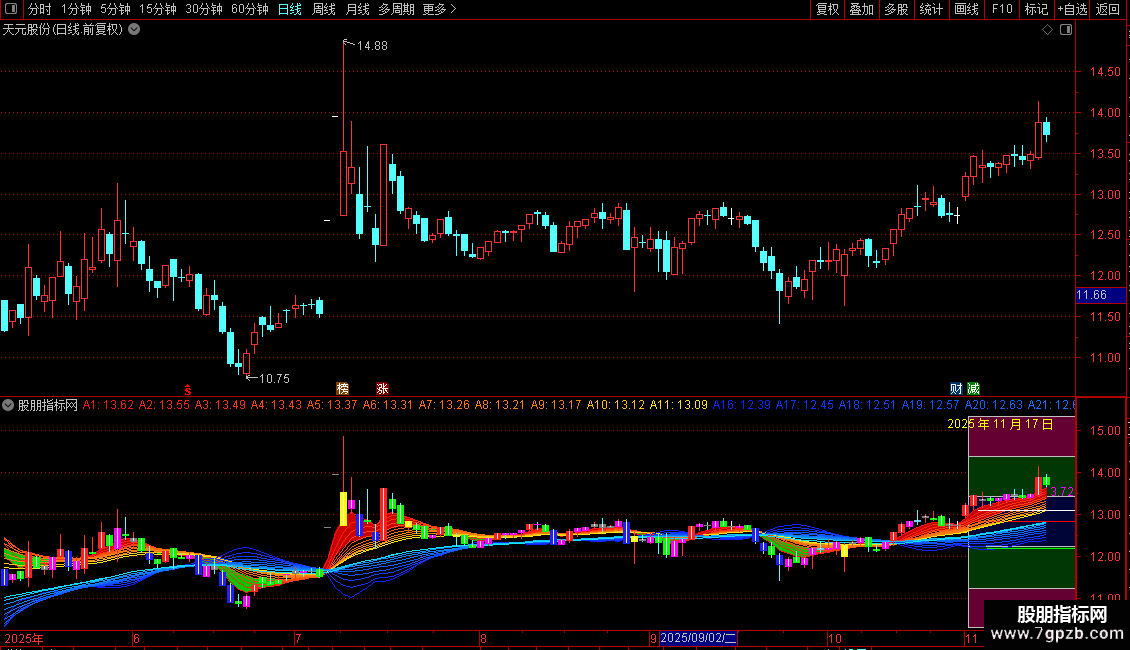Click month 10 on the time axis
Screen dimensions: 1130x650
pyautogui.click(x=835, y=638)
